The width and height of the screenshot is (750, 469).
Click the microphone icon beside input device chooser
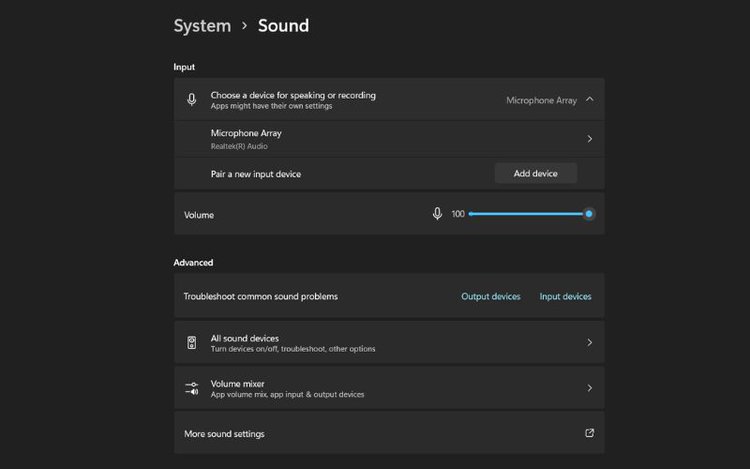point(191,99)
